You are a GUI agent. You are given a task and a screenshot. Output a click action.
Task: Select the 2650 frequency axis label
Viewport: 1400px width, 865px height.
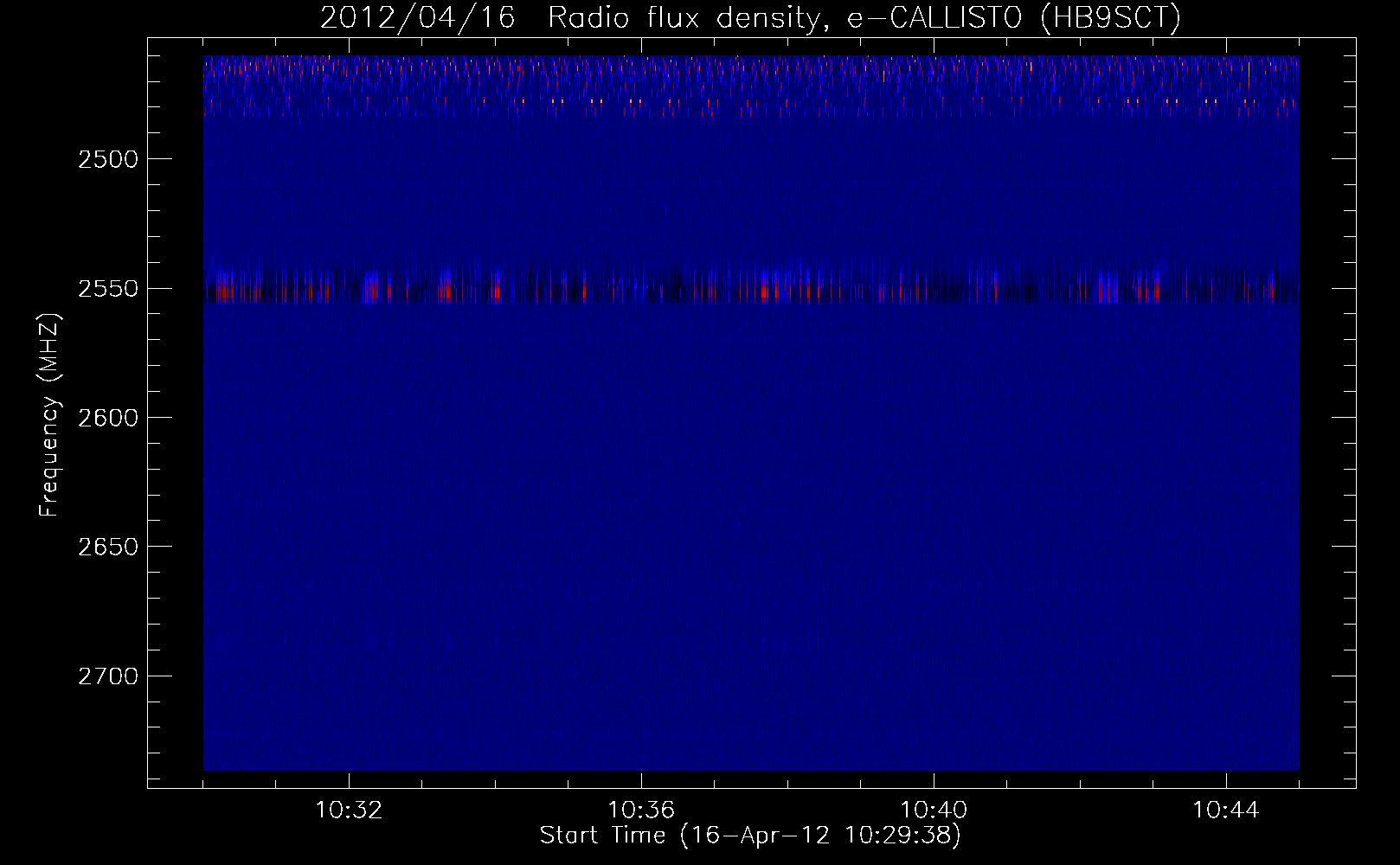coord(107,547)
